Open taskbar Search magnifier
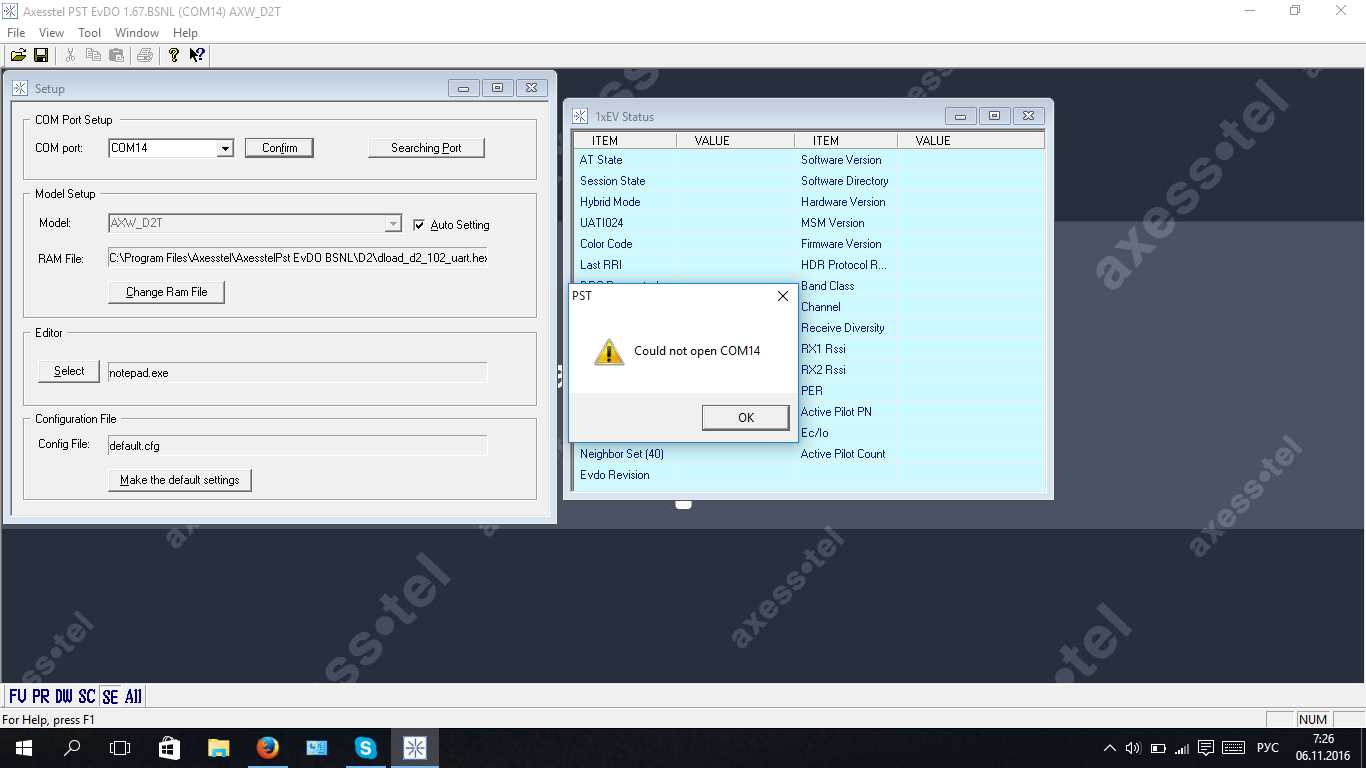Viewport: 1366px width, 768px height. coord(72,747)
